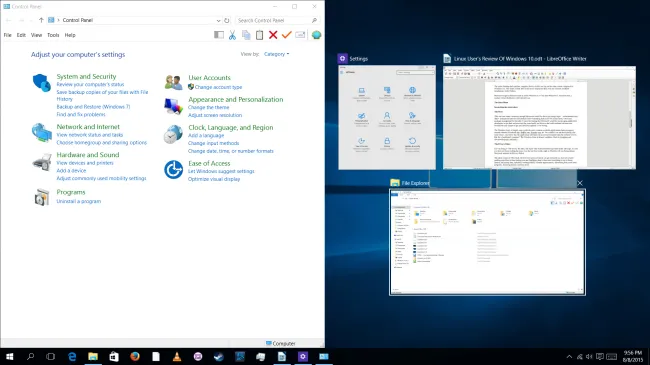Click the Add a language link
This screenshot has width=650, height=365.
[x=206, y=136]
